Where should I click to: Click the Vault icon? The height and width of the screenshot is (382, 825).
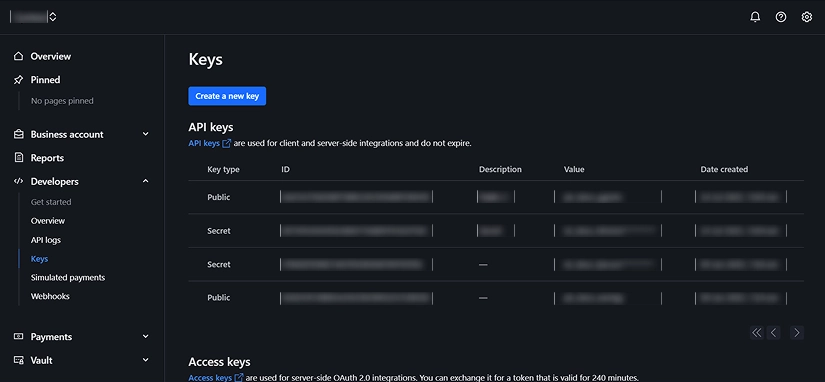pos(18,360)
